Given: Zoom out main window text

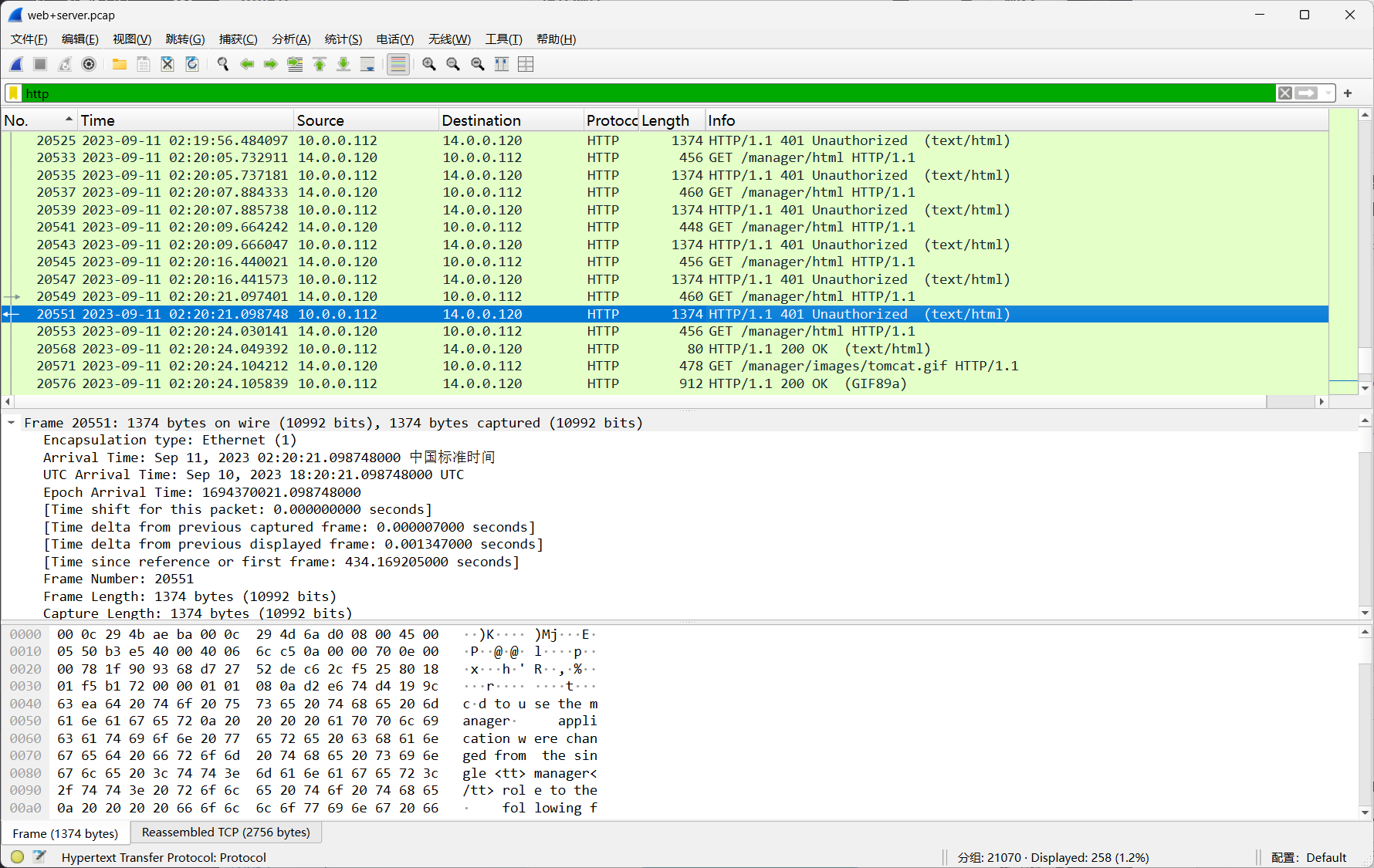Looking at the screenshot, I should pyautogui.click(x=453, y=64).
